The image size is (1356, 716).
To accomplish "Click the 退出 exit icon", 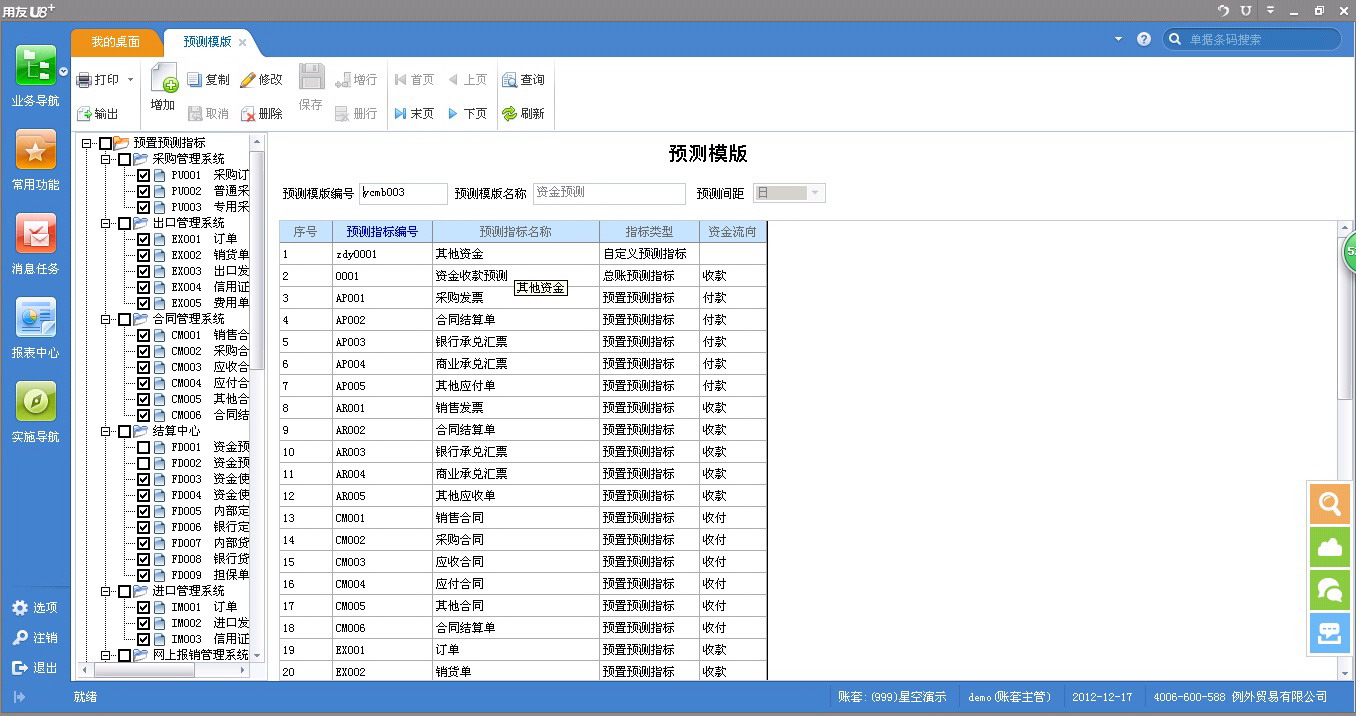I will (x=20, y=668).
